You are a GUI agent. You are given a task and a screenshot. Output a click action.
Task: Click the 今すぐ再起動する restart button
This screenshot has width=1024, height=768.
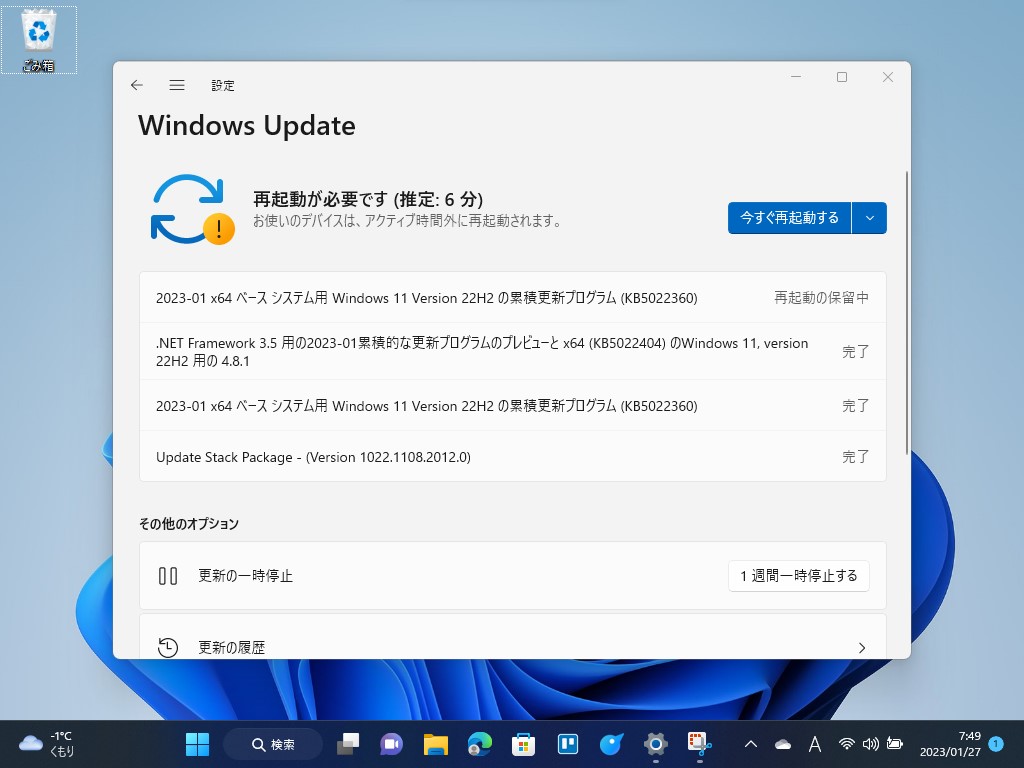(789, 217)
